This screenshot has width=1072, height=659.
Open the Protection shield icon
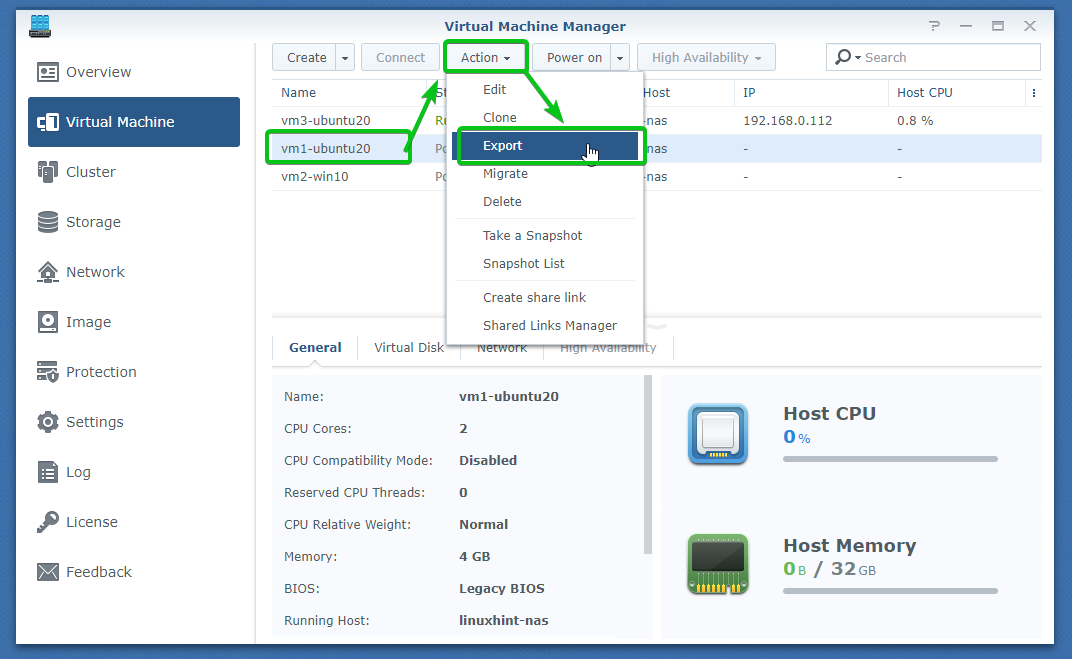[48, 372]
